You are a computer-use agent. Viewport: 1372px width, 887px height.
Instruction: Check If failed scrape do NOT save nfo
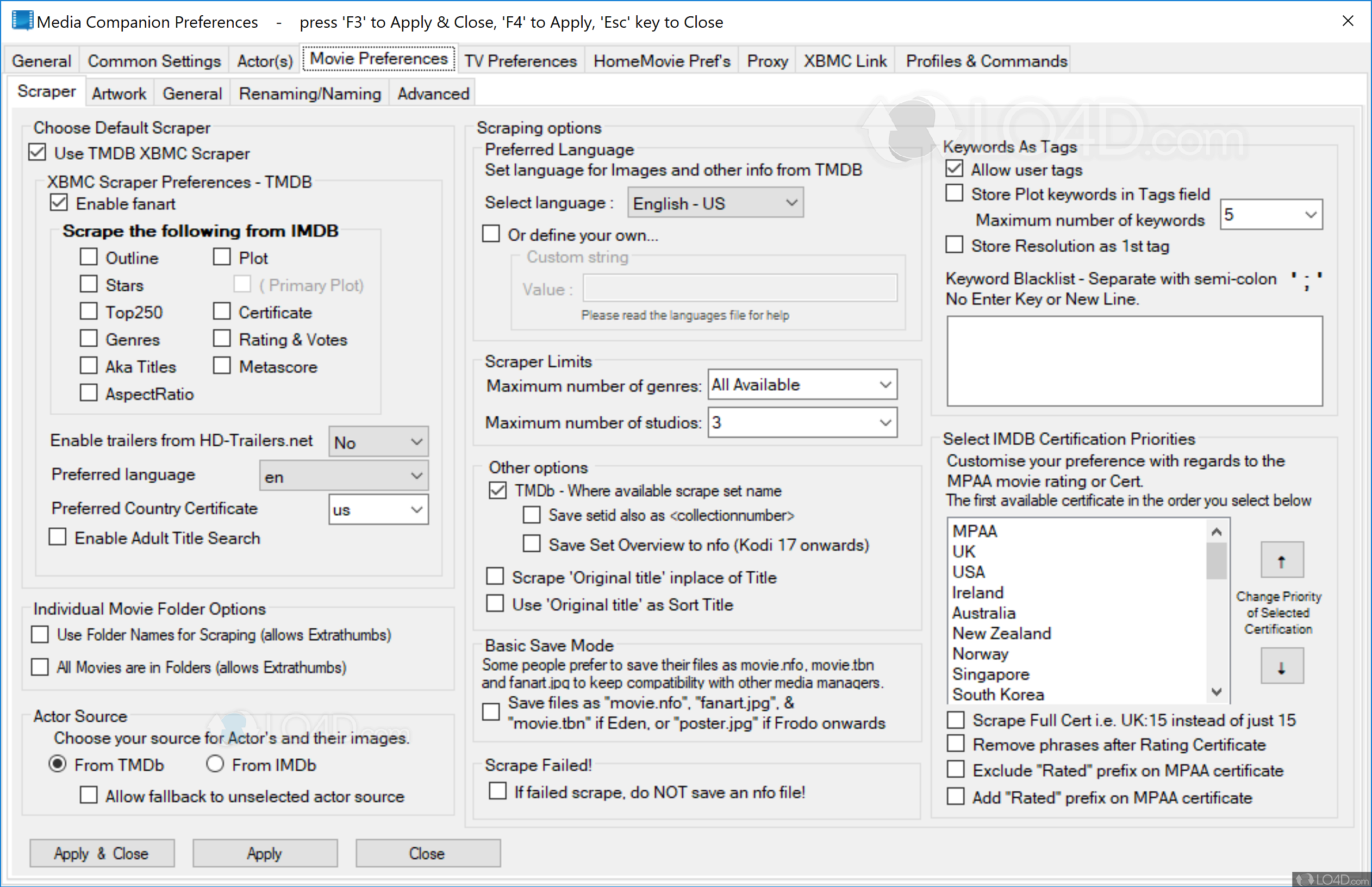pos(498,791)
